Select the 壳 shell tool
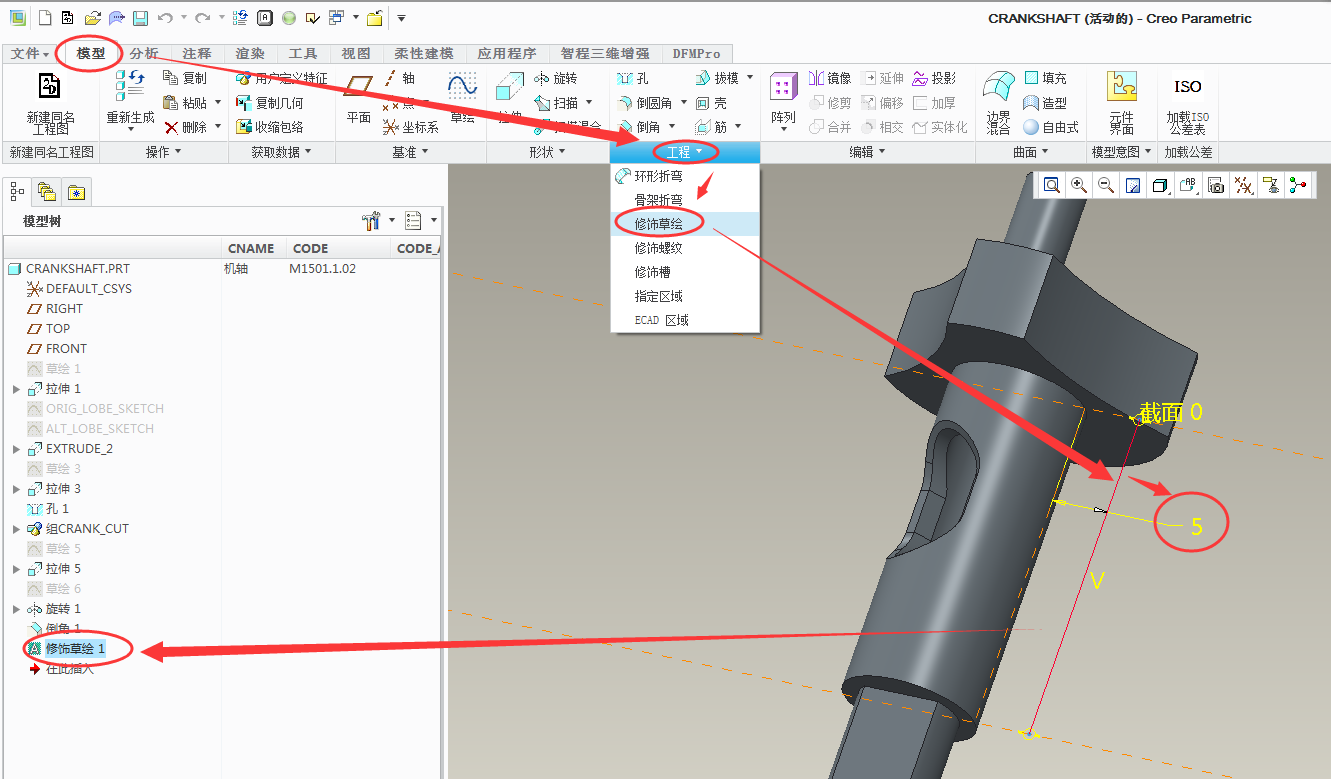 710,103
